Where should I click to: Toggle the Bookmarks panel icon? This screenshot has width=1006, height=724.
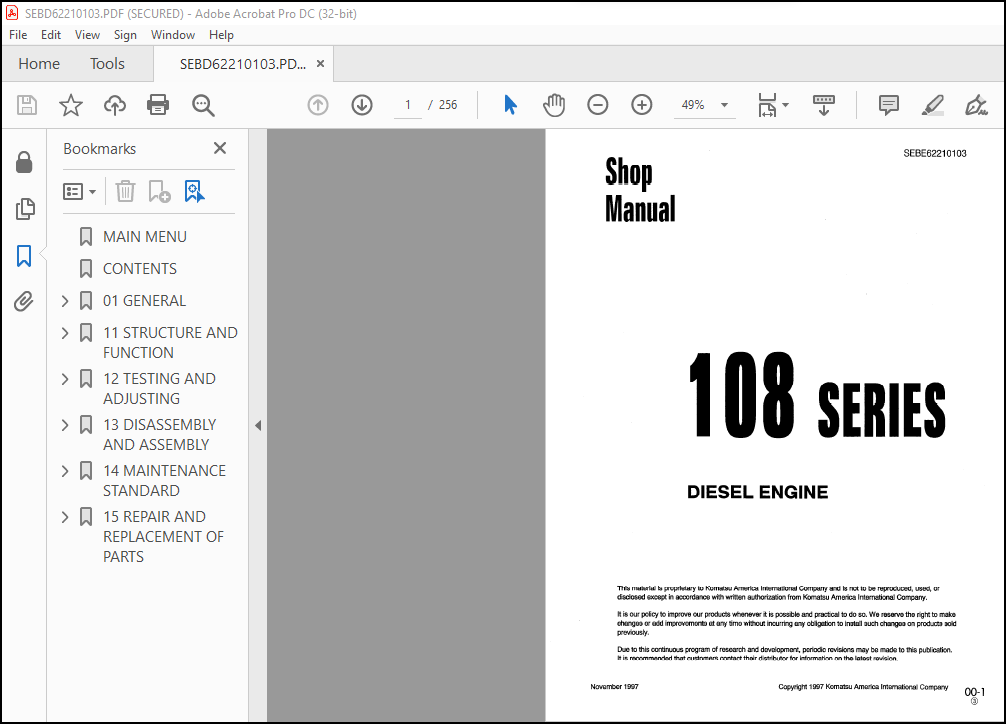[x=24, y=255]
